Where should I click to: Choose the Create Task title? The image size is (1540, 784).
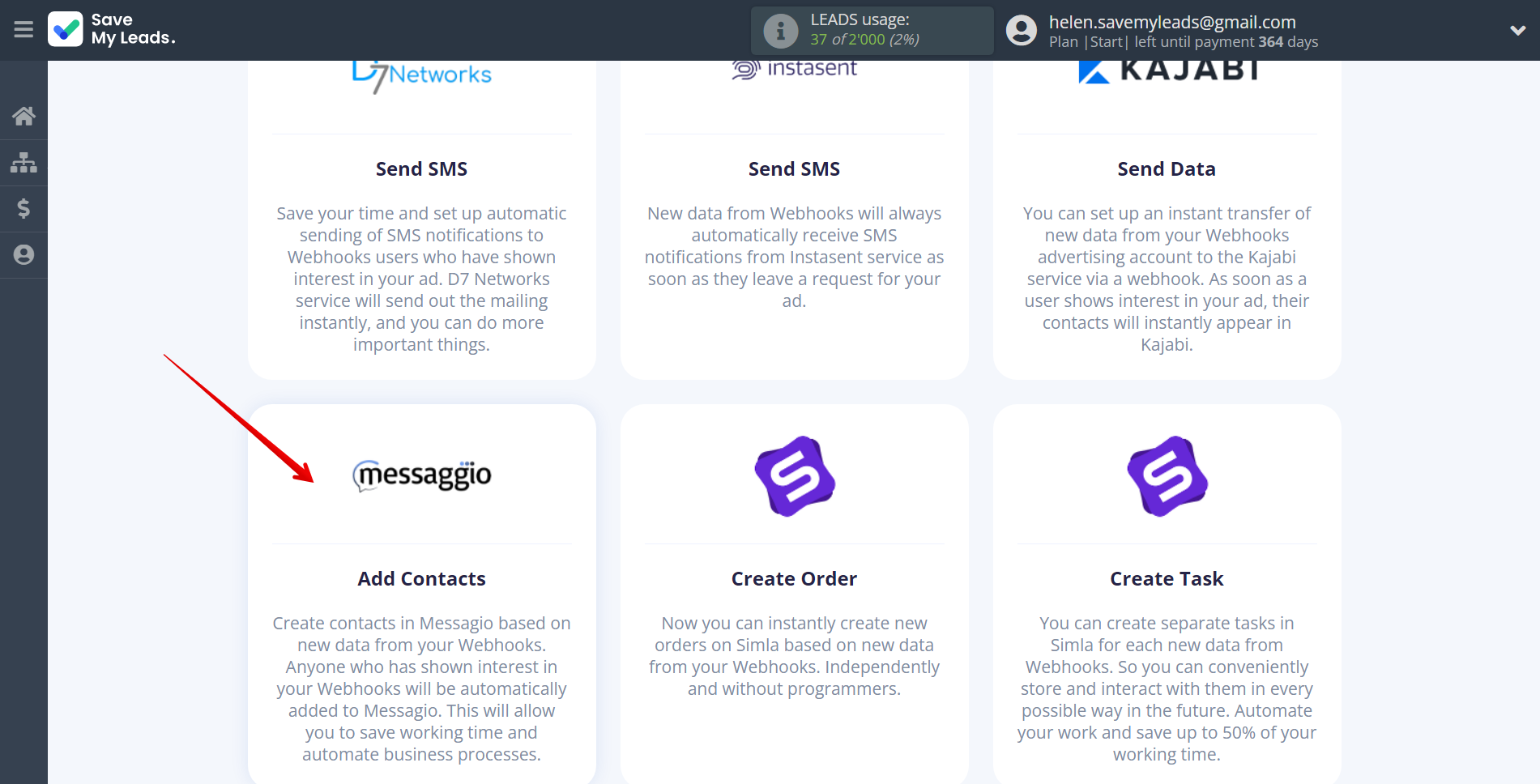(1167, 579)
